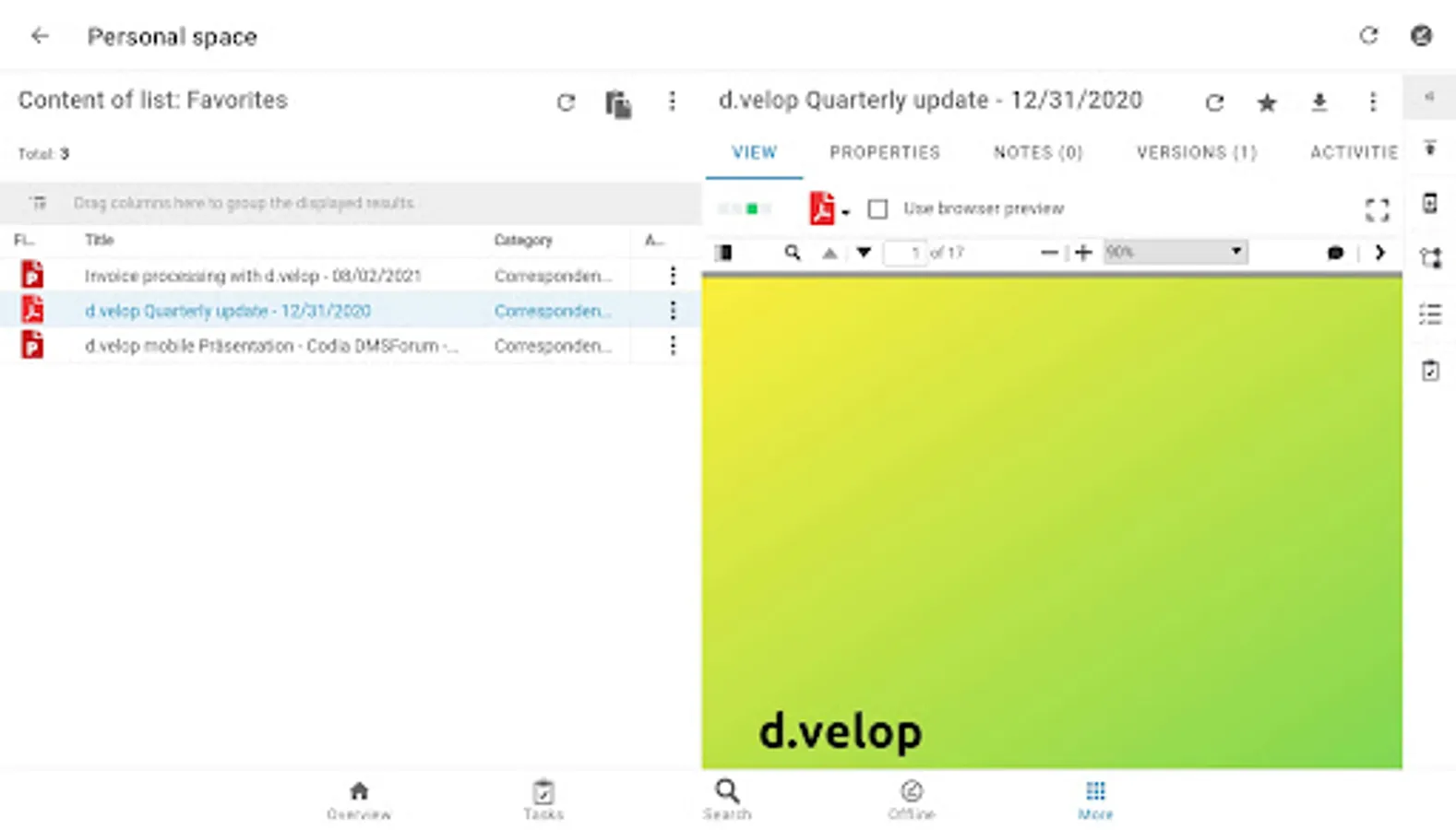Click the Adobe PDF icon in the preview toolbar
Image resolution: width=1456 pixels, height=830 pixels.
point(821,208)
